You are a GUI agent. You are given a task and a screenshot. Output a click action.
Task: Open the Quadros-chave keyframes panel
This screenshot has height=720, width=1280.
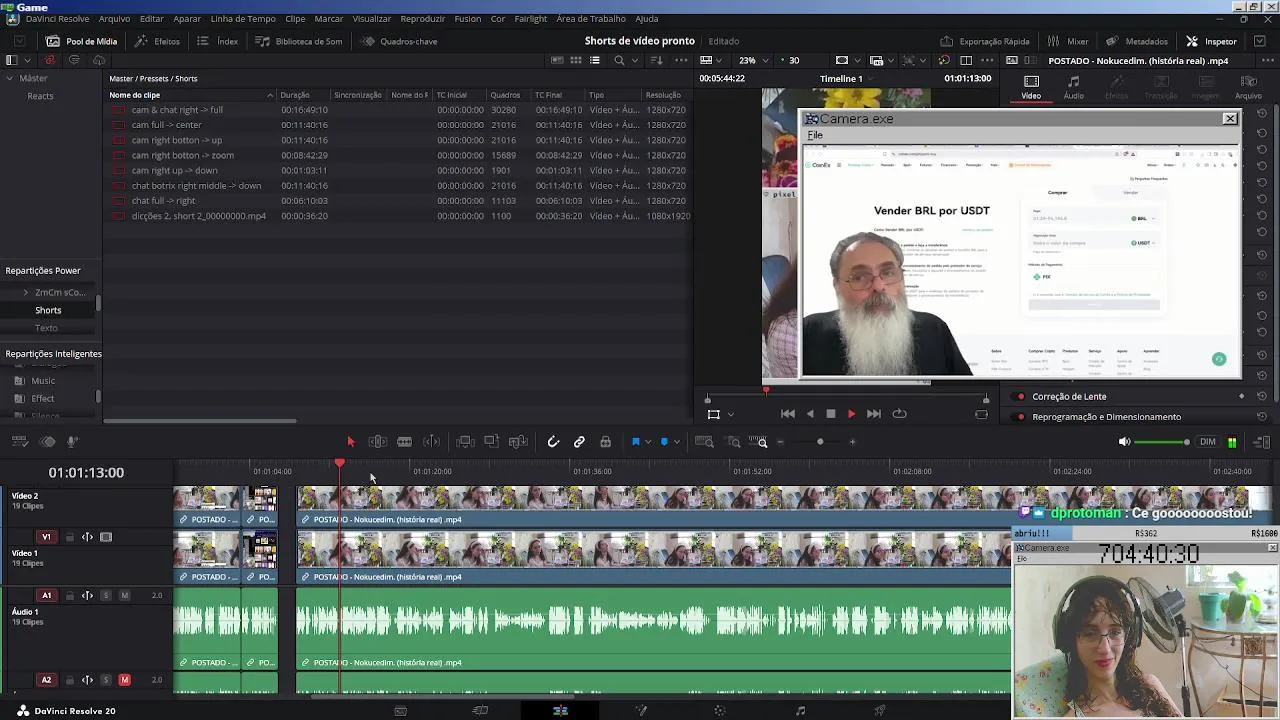pyautogui.click(x=399, y=41)
